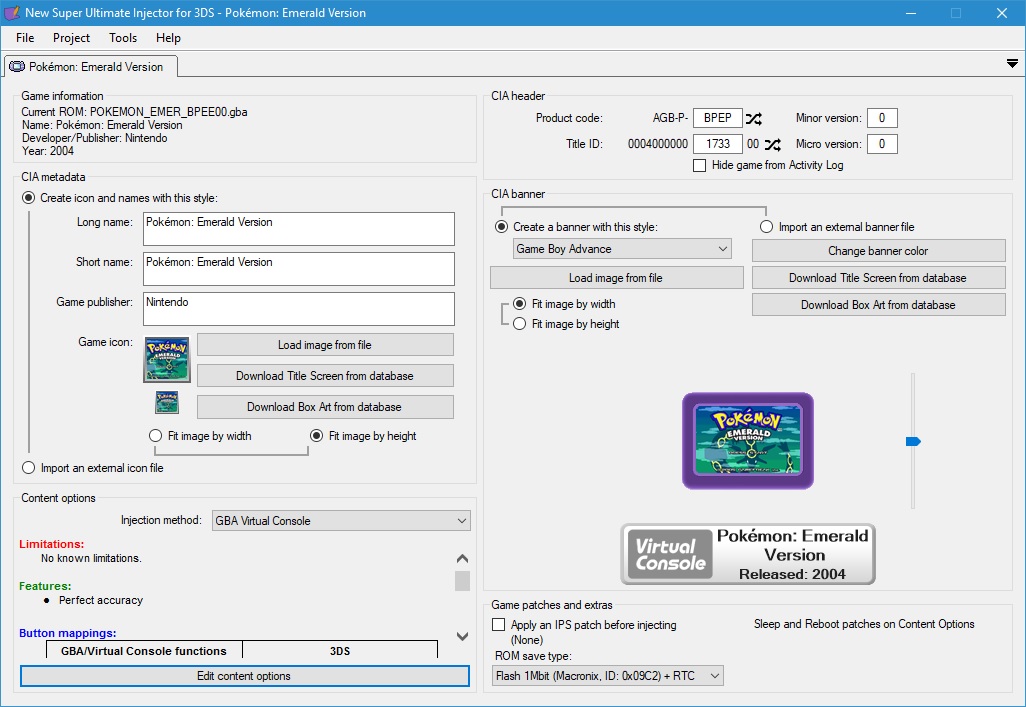Randomize the Title ID with shuffle icon

click(x=772, y=144)
